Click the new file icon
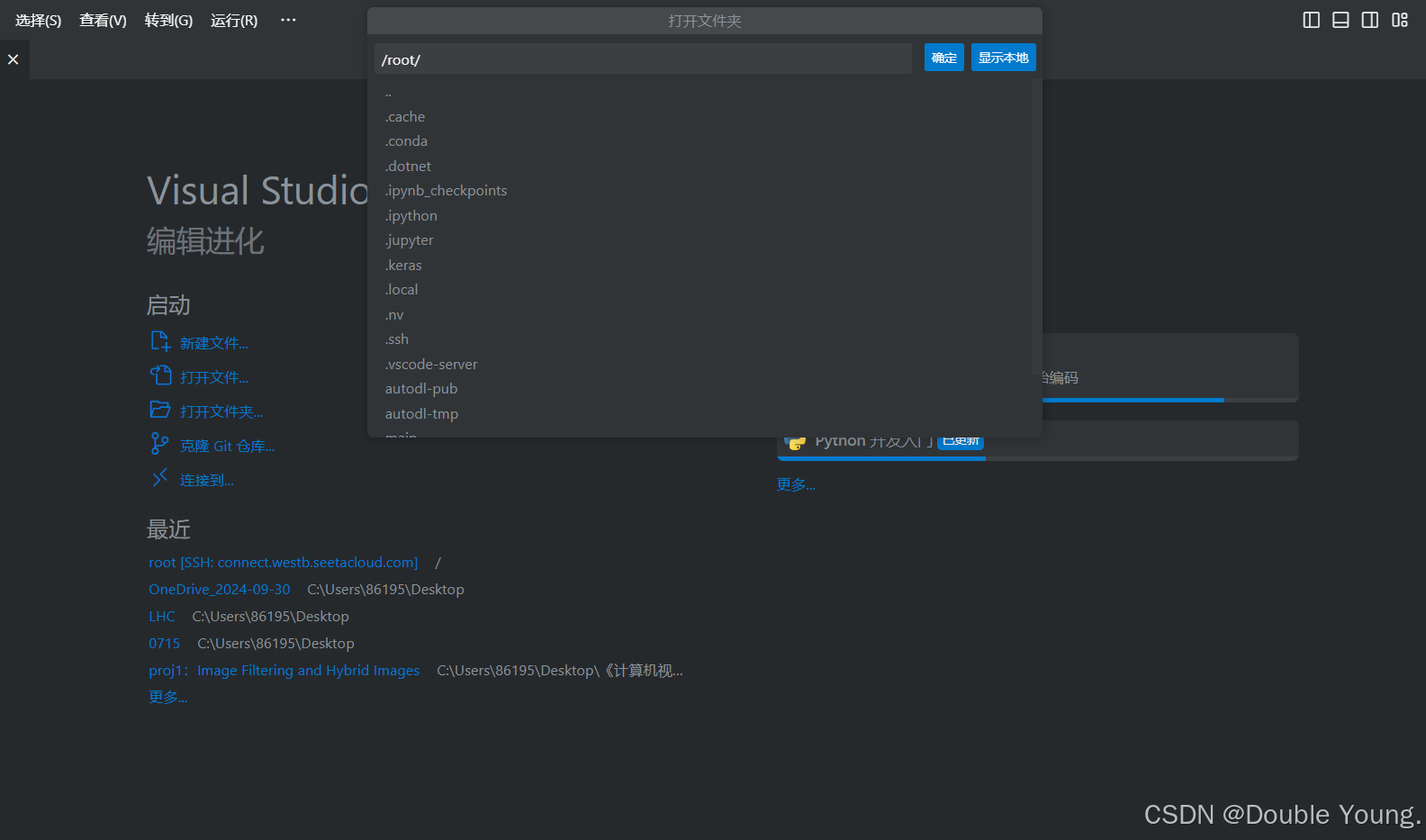1426x840 pixels. pos(160,341)
